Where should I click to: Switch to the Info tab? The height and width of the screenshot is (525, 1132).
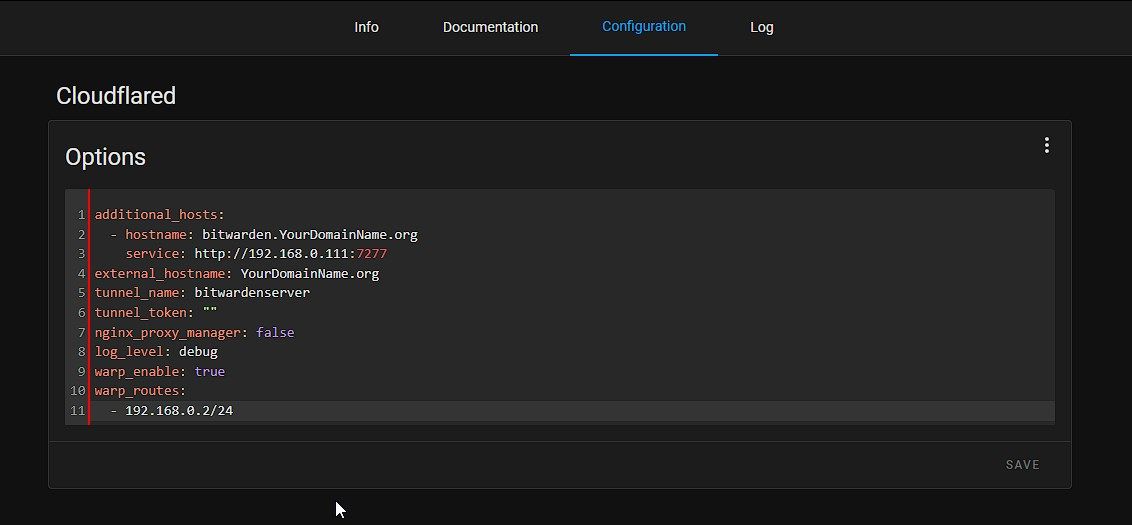click(x=366, y=27)
